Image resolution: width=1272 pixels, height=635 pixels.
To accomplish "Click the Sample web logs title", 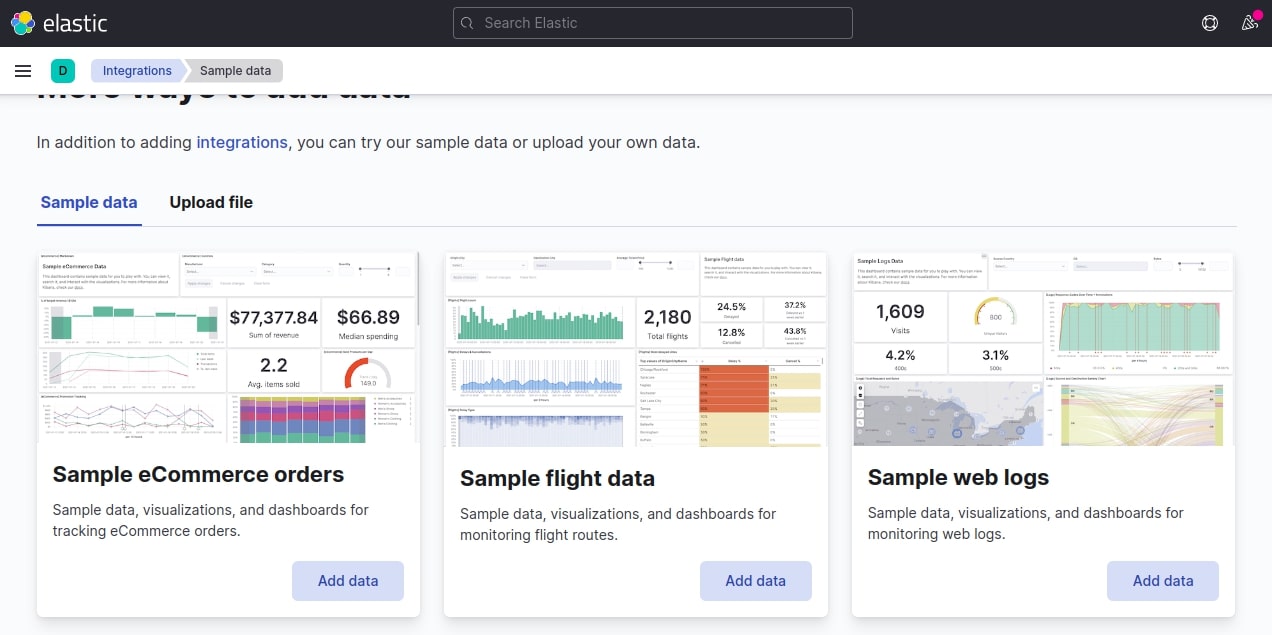I will tap(958, 477).
